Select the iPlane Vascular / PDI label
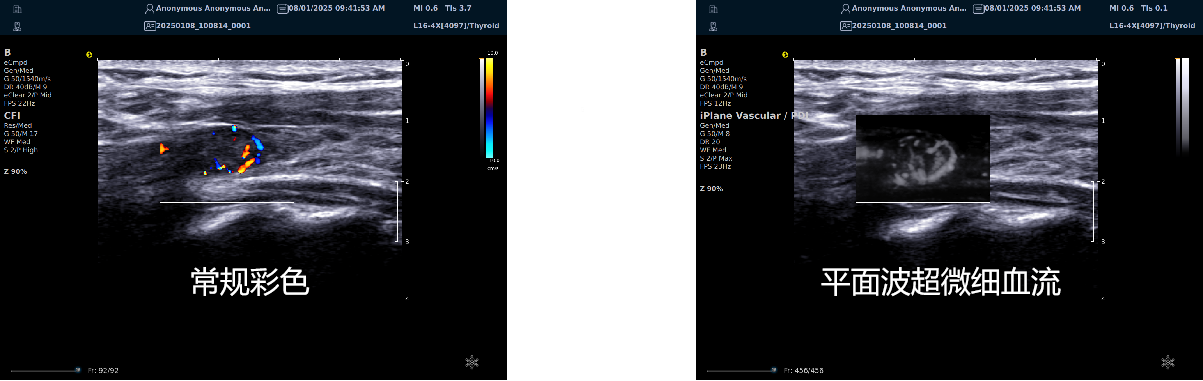 click(x=752, y=116)
